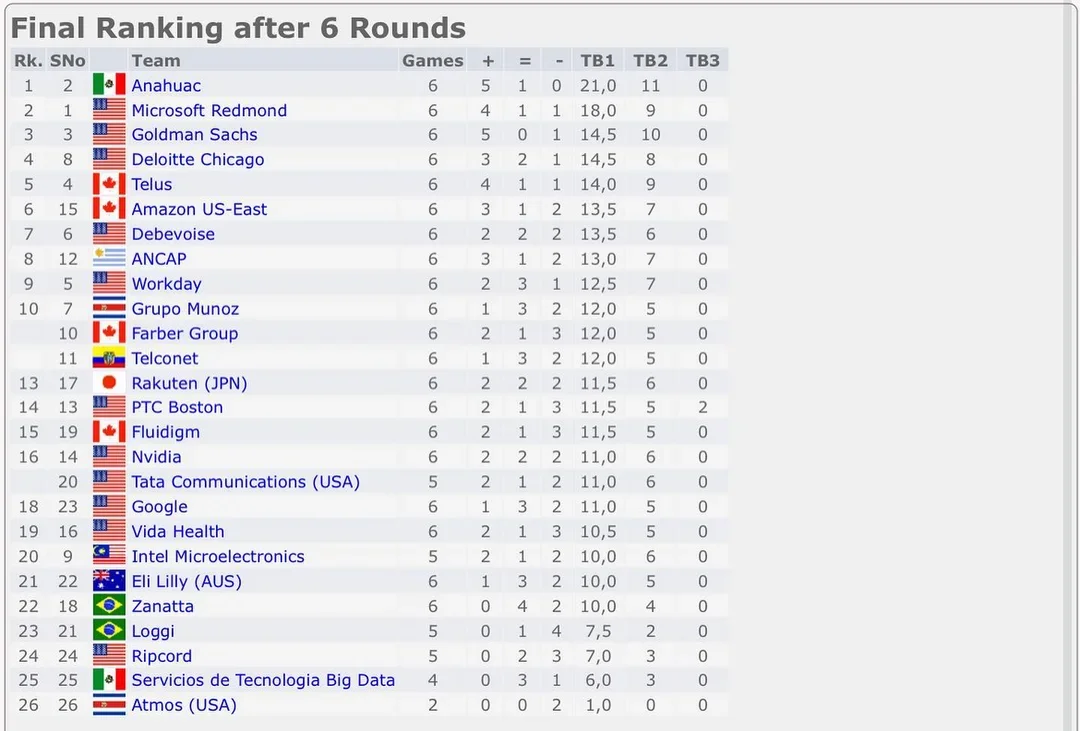1080x731 pixels.
Task: Click the TB1 column header
Action: coord(598,61)
